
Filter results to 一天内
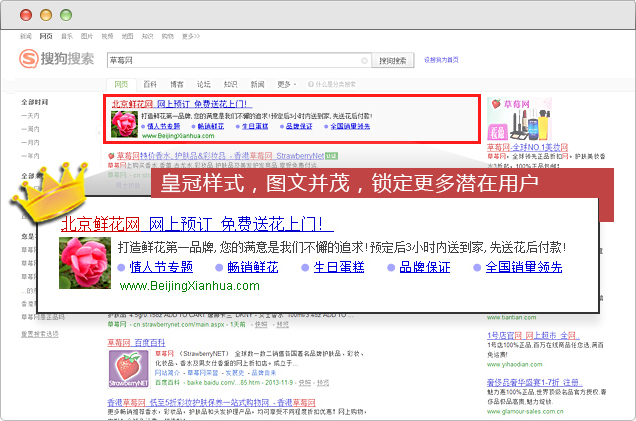click(30, 116)
